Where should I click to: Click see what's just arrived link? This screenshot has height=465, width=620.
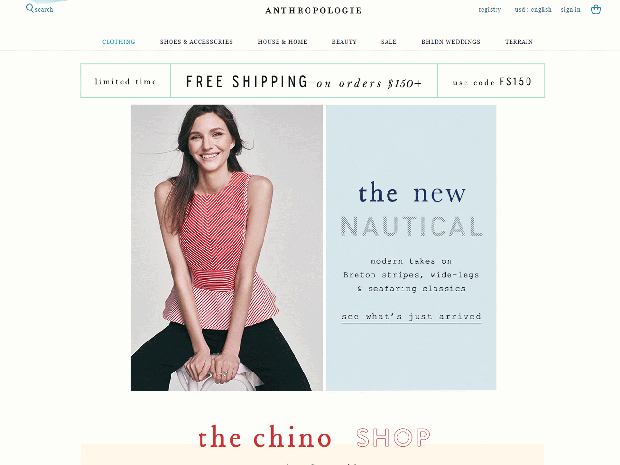point(411,316)
